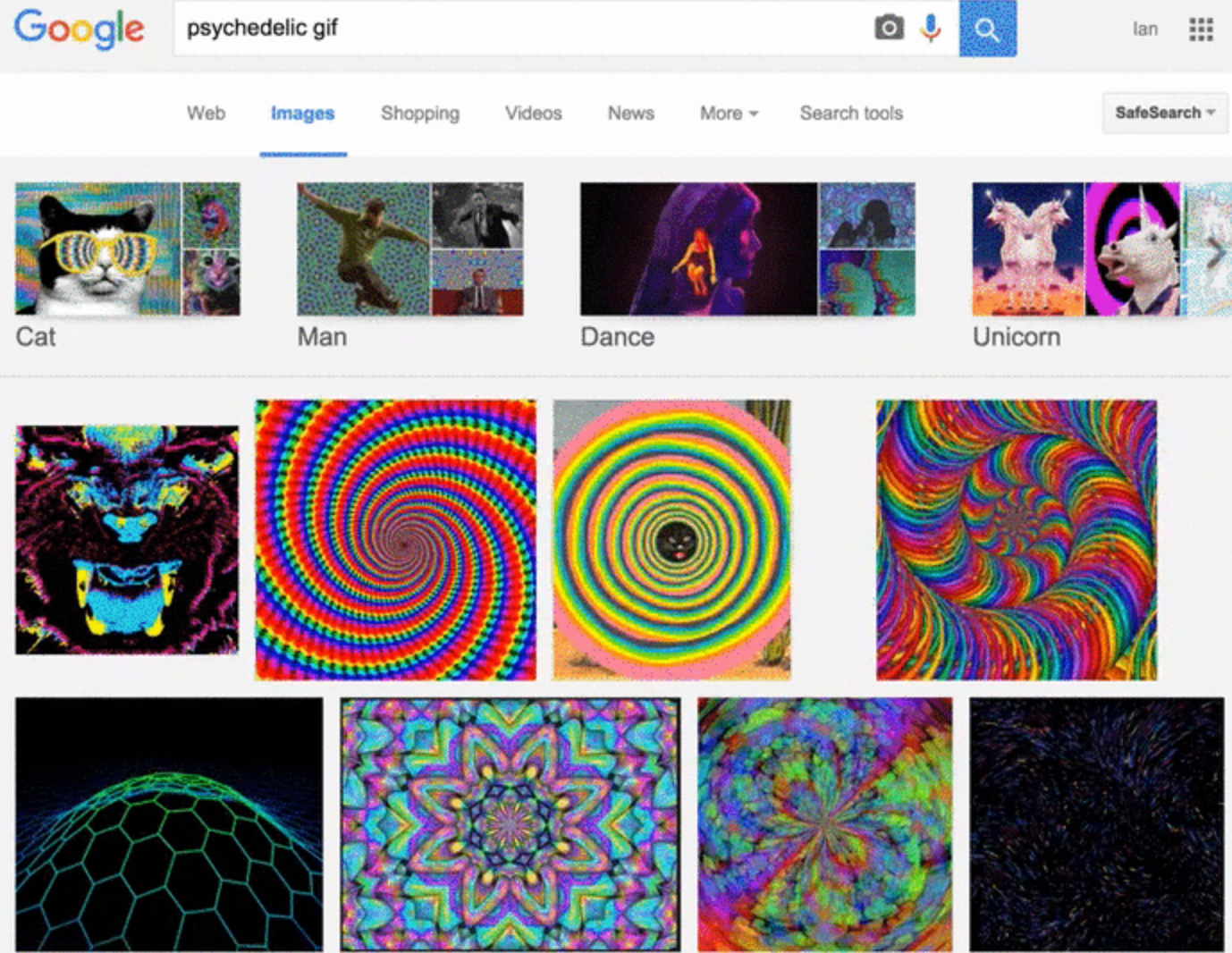
Task: Expand the More search categories menu
Action: coord(727,113)
